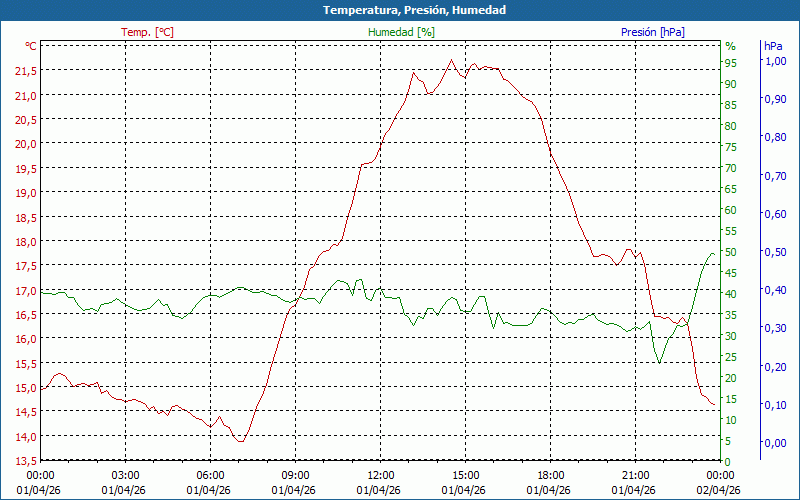Pick the 03:00 time axis tick
The image size is (800, 500).
[125, 475]
